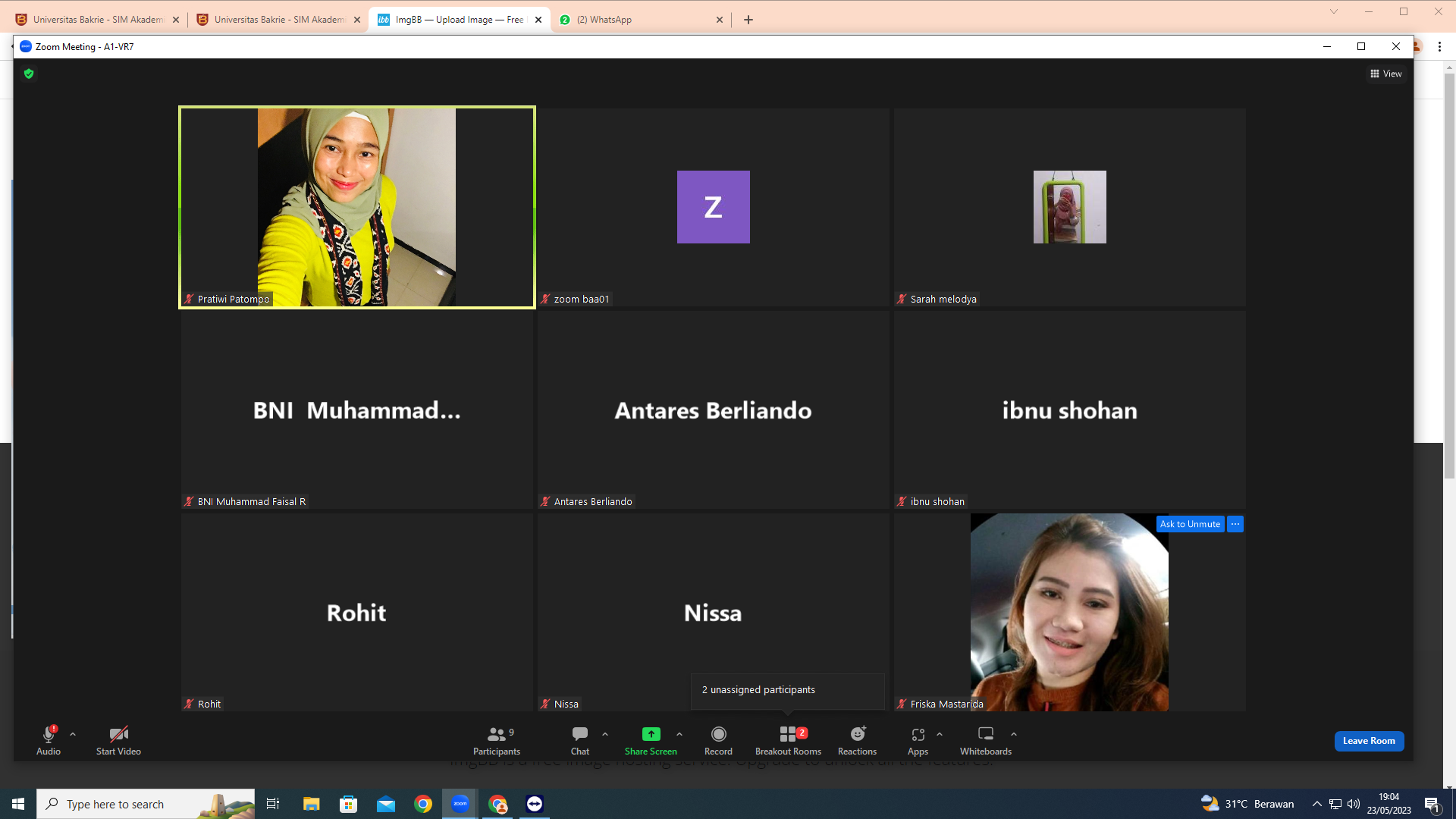Click the Leave Room button
The height and width of the screenshot is (819, 1456).
(1369, 741)
